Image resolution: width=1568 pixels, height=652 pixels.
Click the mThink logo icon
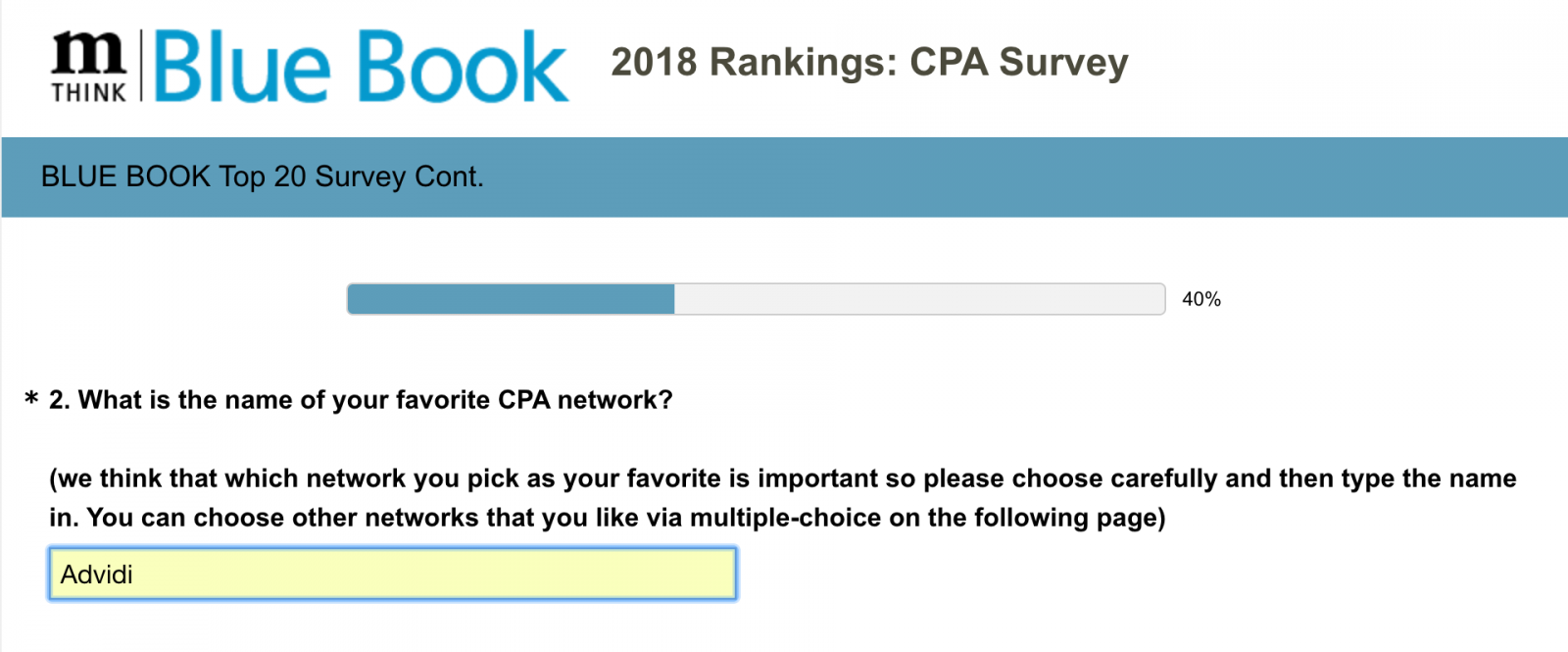[89, 66]
